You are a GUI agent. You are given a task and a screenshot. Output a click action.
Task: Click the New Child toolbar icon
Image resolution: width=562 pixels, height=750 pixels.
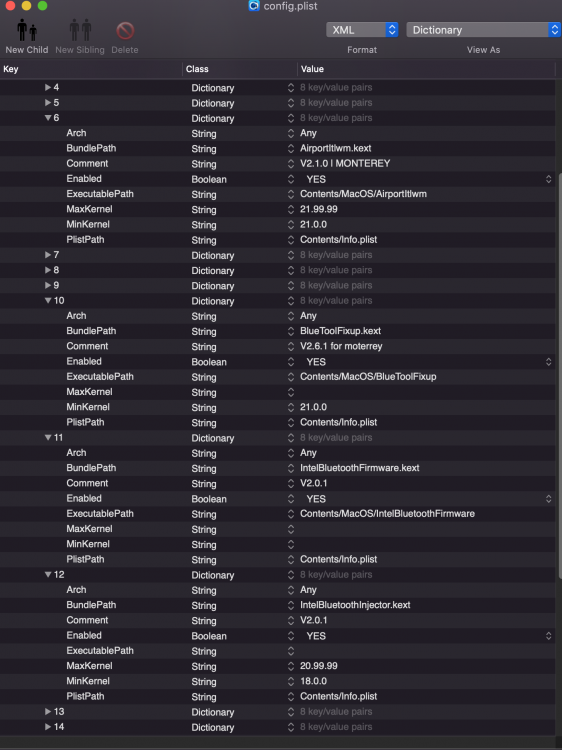[x=27, y=31]
